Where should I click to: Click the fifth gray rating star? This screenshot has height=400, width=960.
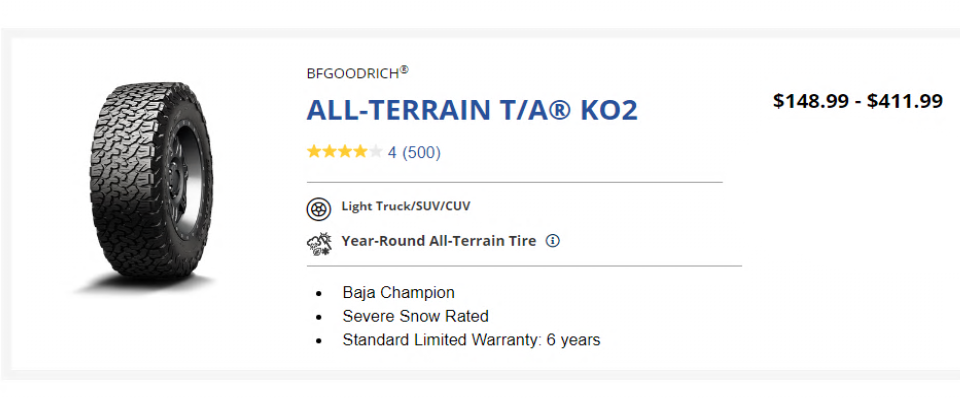375,152
